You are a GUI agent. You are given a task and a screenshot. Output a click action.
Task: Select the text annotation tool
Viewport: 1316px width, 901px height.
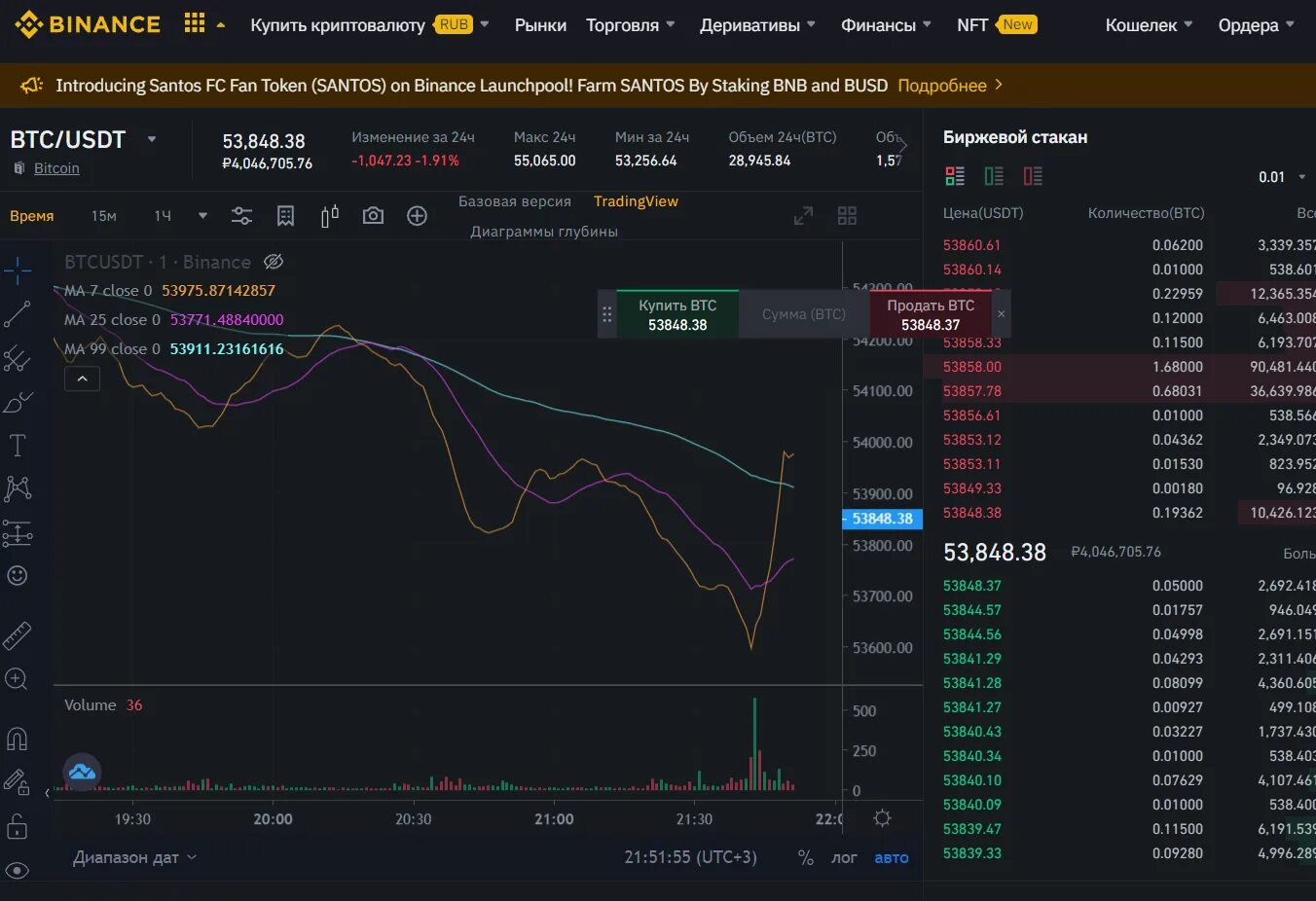click(18, 446)
